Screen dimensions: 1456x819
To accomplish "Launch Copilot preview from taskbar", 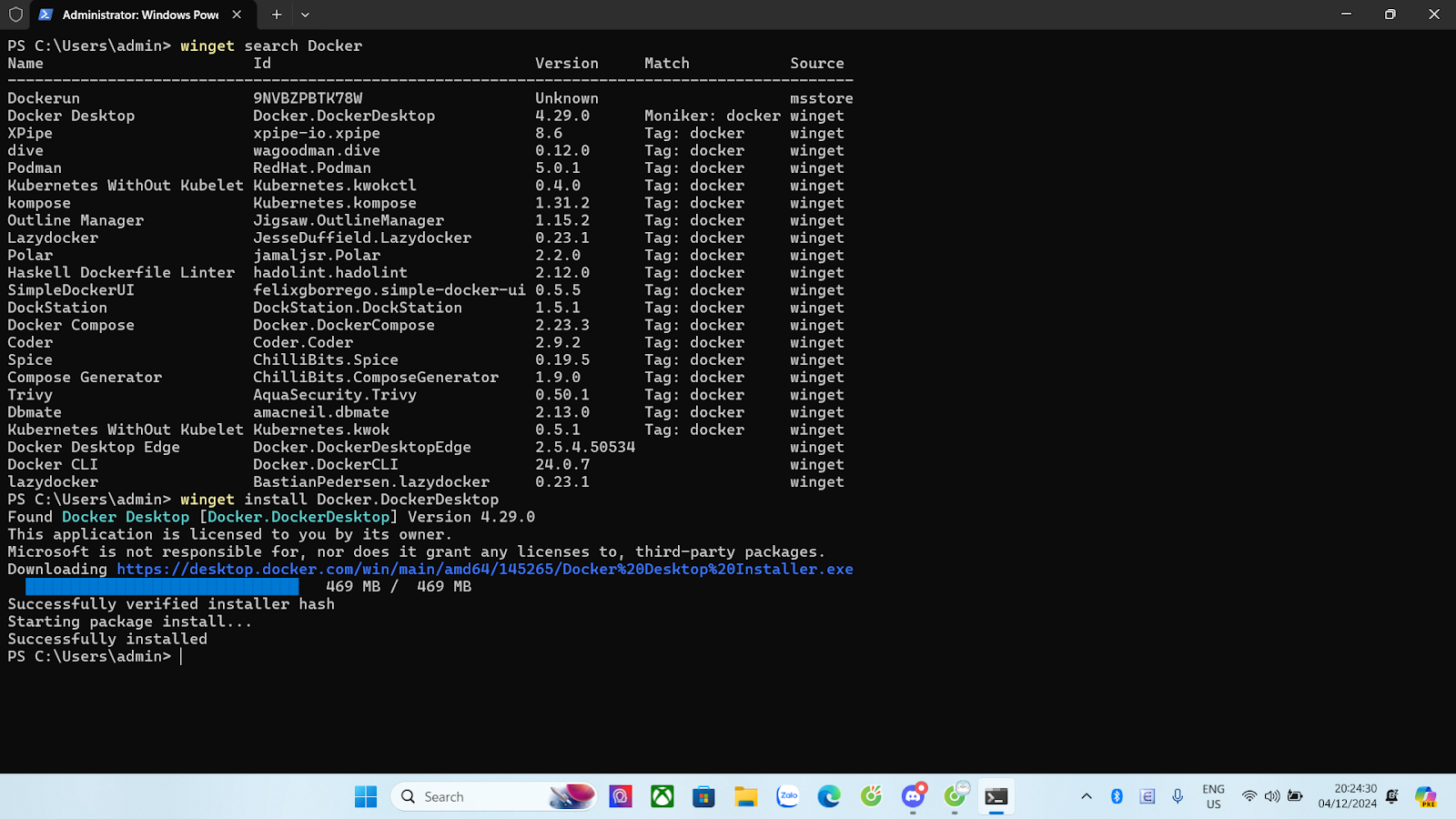I will click(x=1426, y=796).
